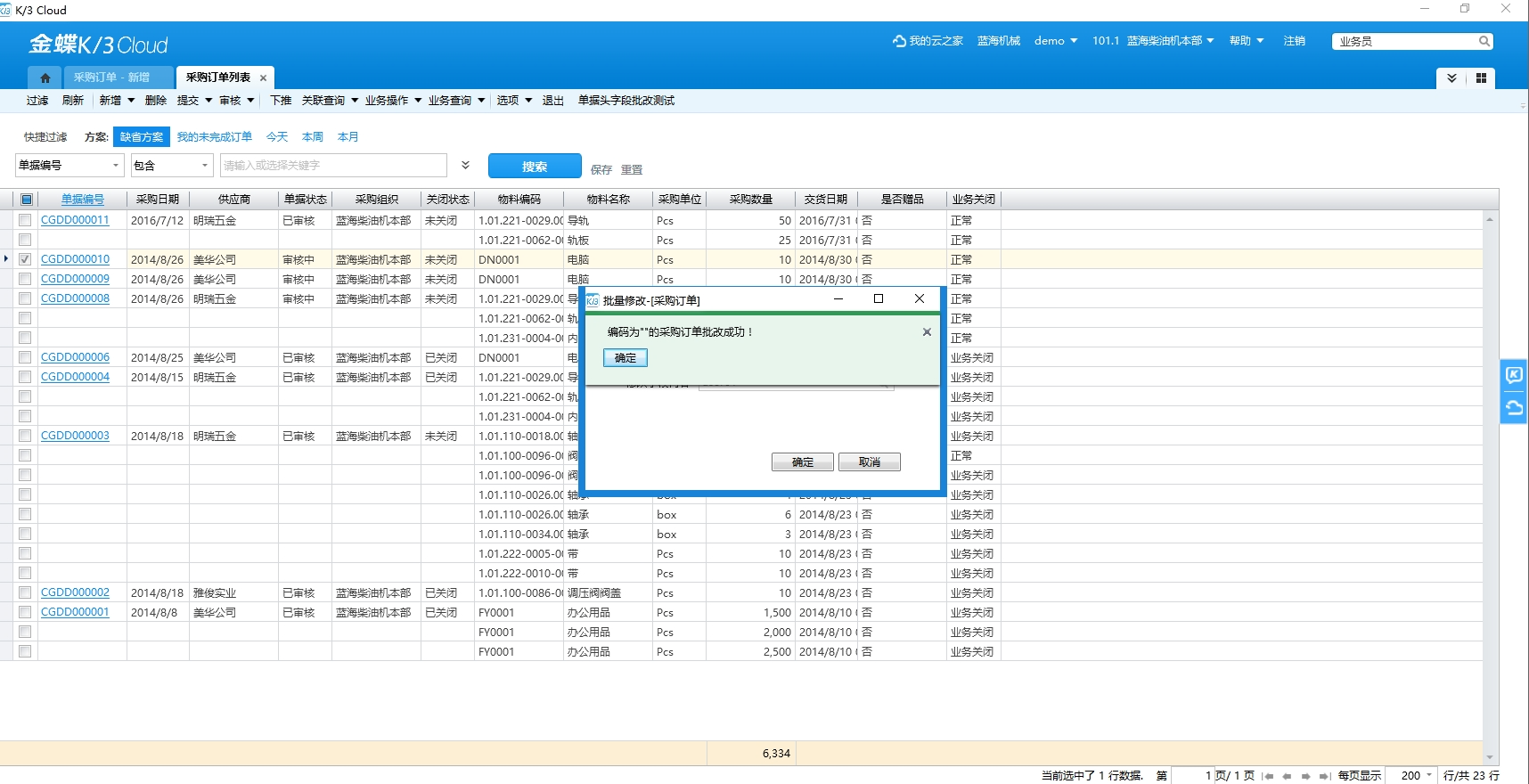Click the blue 搜索 button
The height and width of the screenshot is (784, 1529).
[535, 167]
